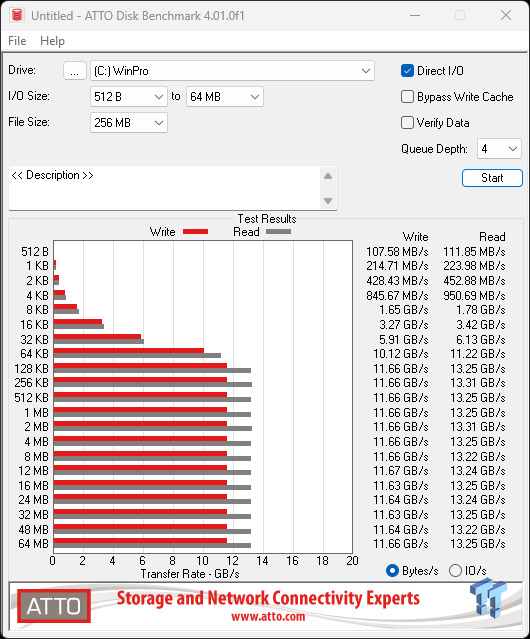Click the 512 B write value 107.58 MB/s

coord(397,251)
